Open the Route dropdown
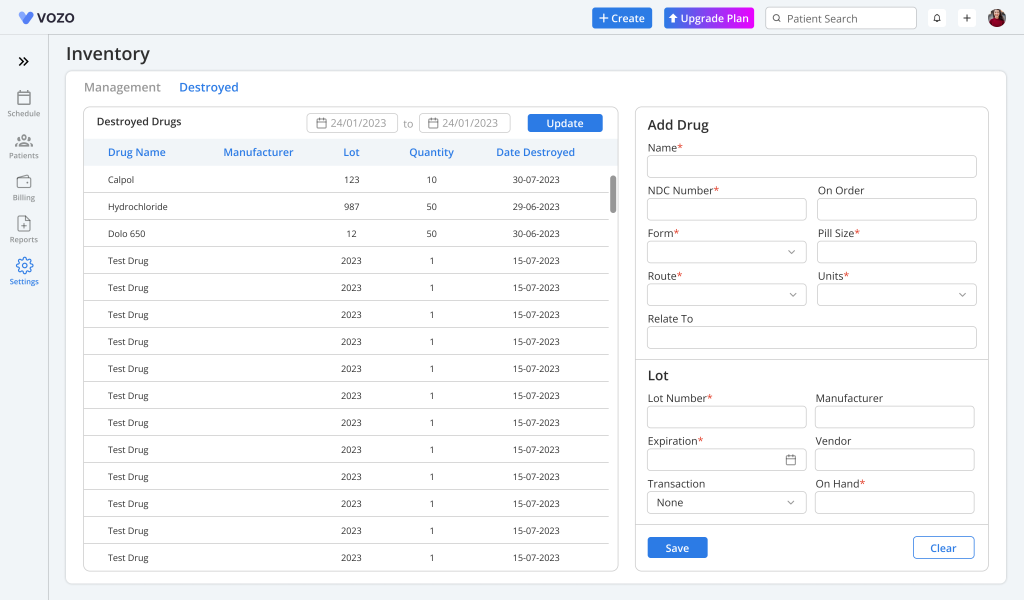The image size is (1024, 600). (x=727, y=294)
